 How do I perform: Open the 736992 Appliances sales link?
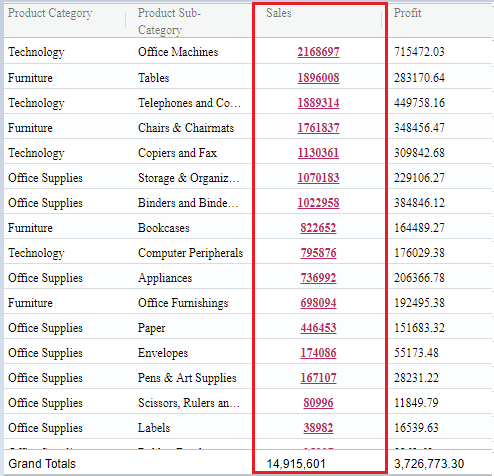[318, 278]
